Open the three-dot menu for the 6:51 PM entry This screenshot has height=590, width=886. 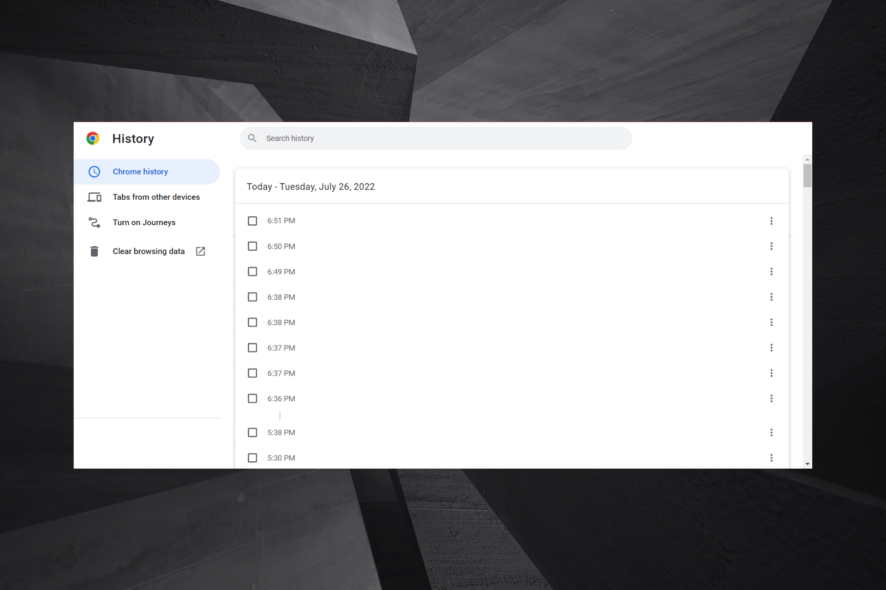coord(771,221)
